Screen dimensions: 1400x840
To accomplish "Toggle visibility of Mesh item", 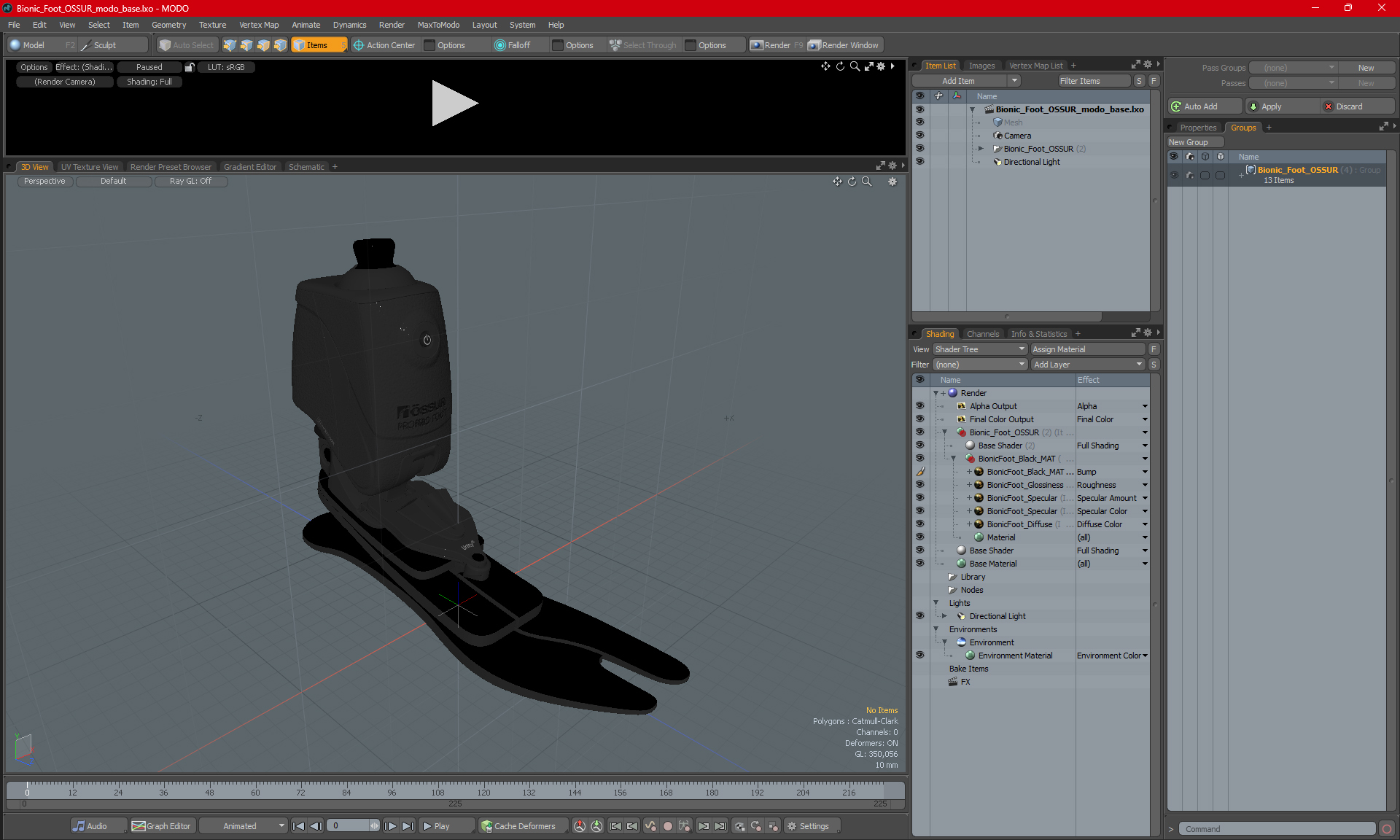I will click(919, 122).
